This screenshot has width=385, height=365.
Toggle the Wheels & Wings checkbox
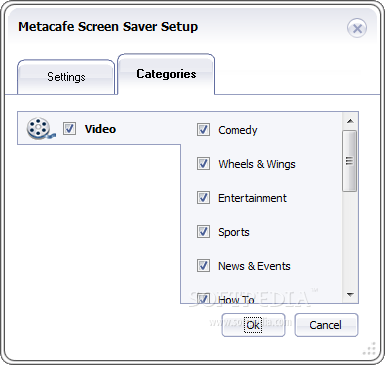(x=203, y=163)
